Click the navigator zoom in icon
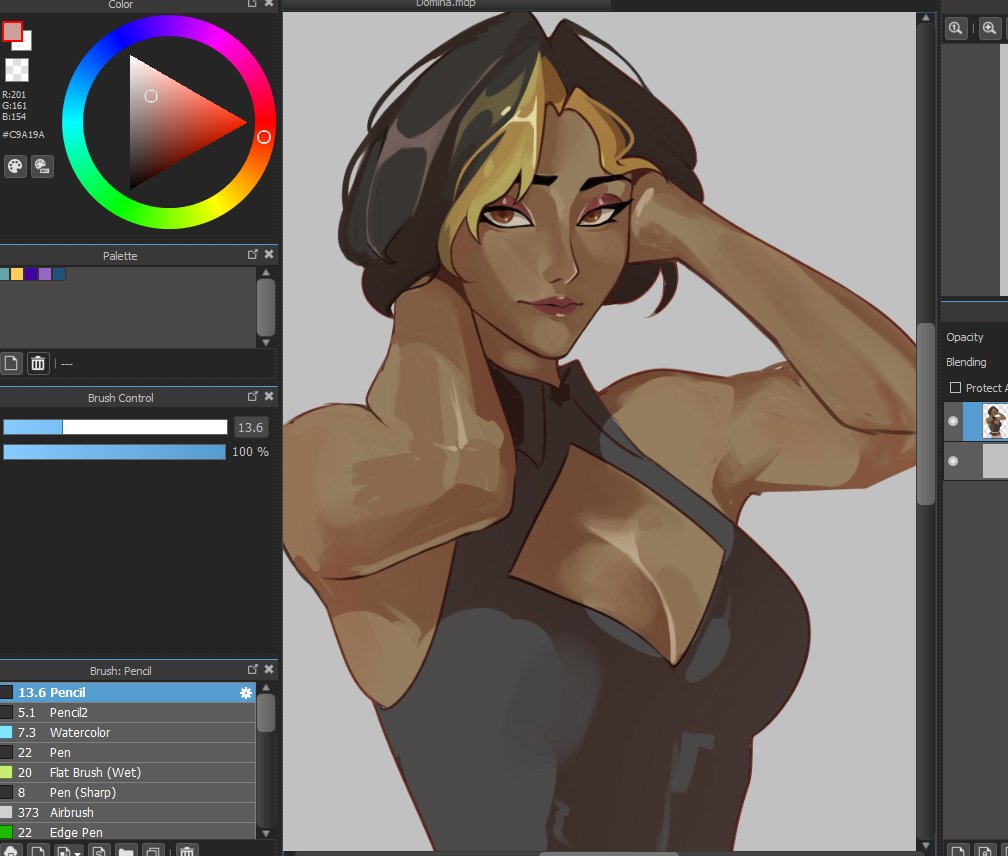 (989, 28)
